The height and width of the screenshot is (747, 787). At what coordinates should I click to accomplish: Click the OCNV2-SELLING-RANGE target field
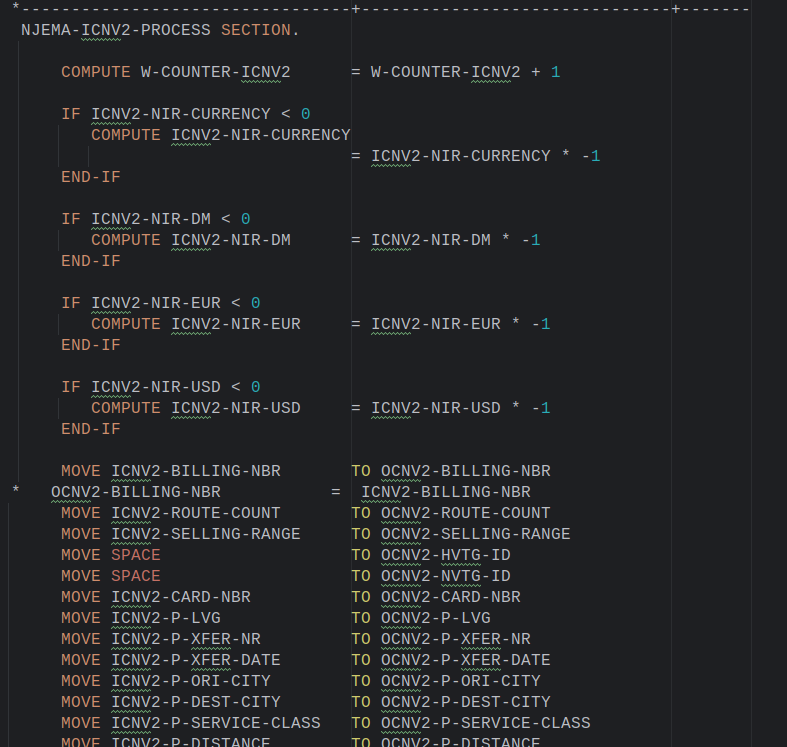coord(475,534)
